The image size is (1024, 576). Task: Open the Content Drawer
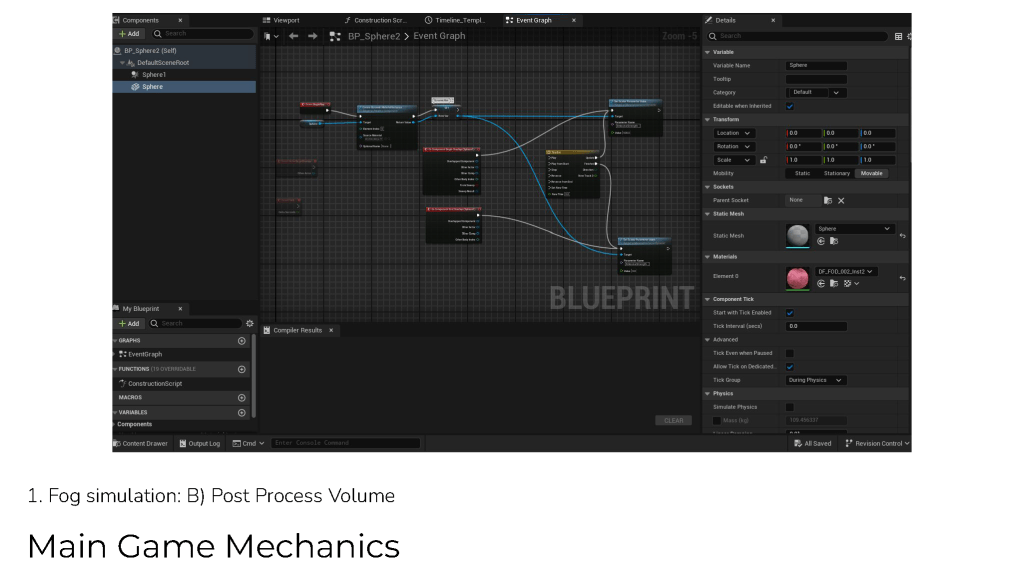pyautogui.click(x=141, y=443)
